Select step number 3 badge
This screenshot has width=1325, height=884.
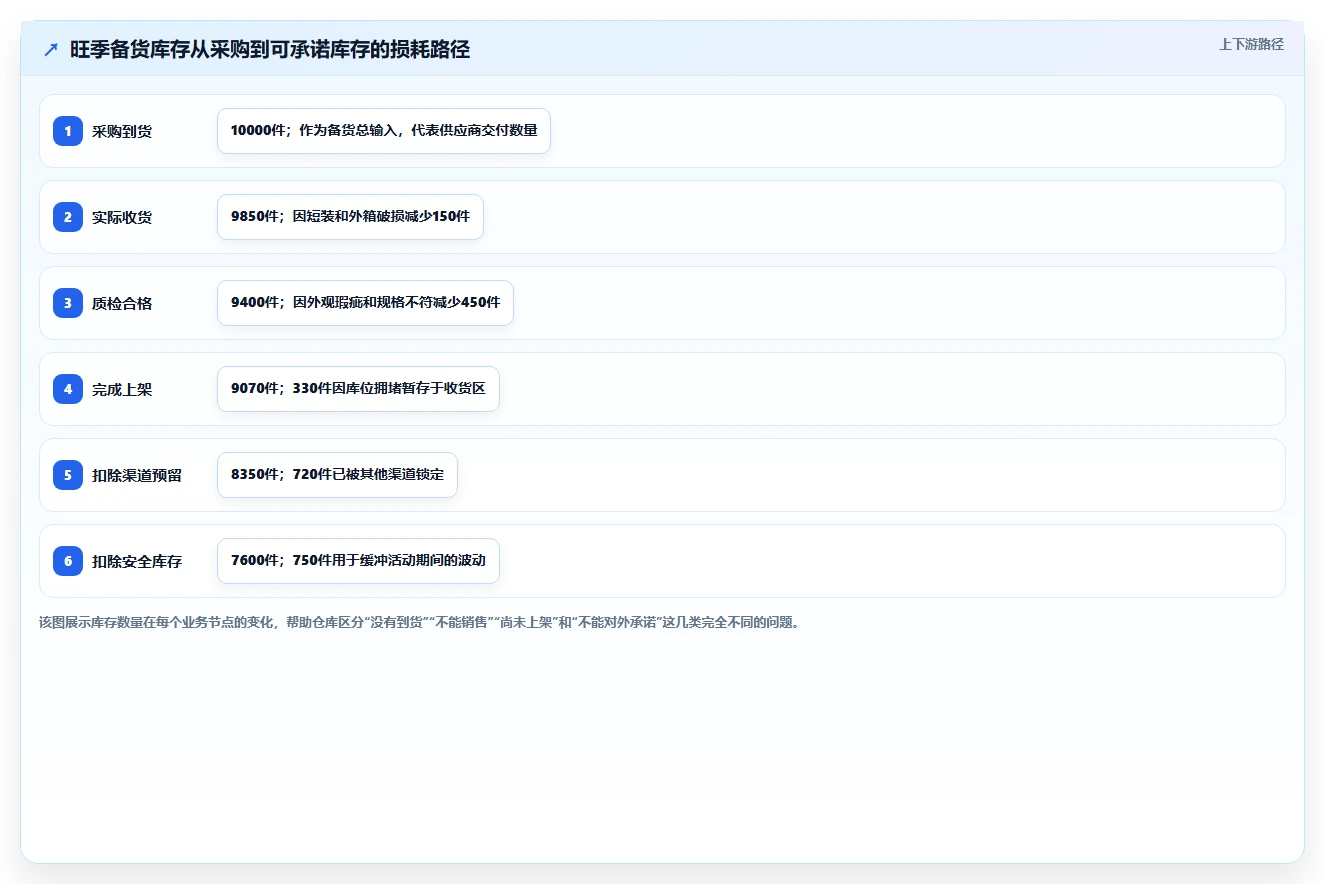tap(68, 303)
